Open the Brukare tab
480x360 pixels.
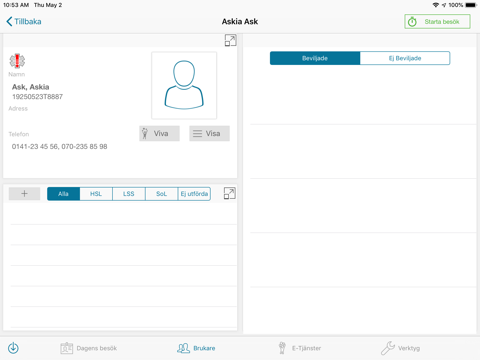(196, 348)
